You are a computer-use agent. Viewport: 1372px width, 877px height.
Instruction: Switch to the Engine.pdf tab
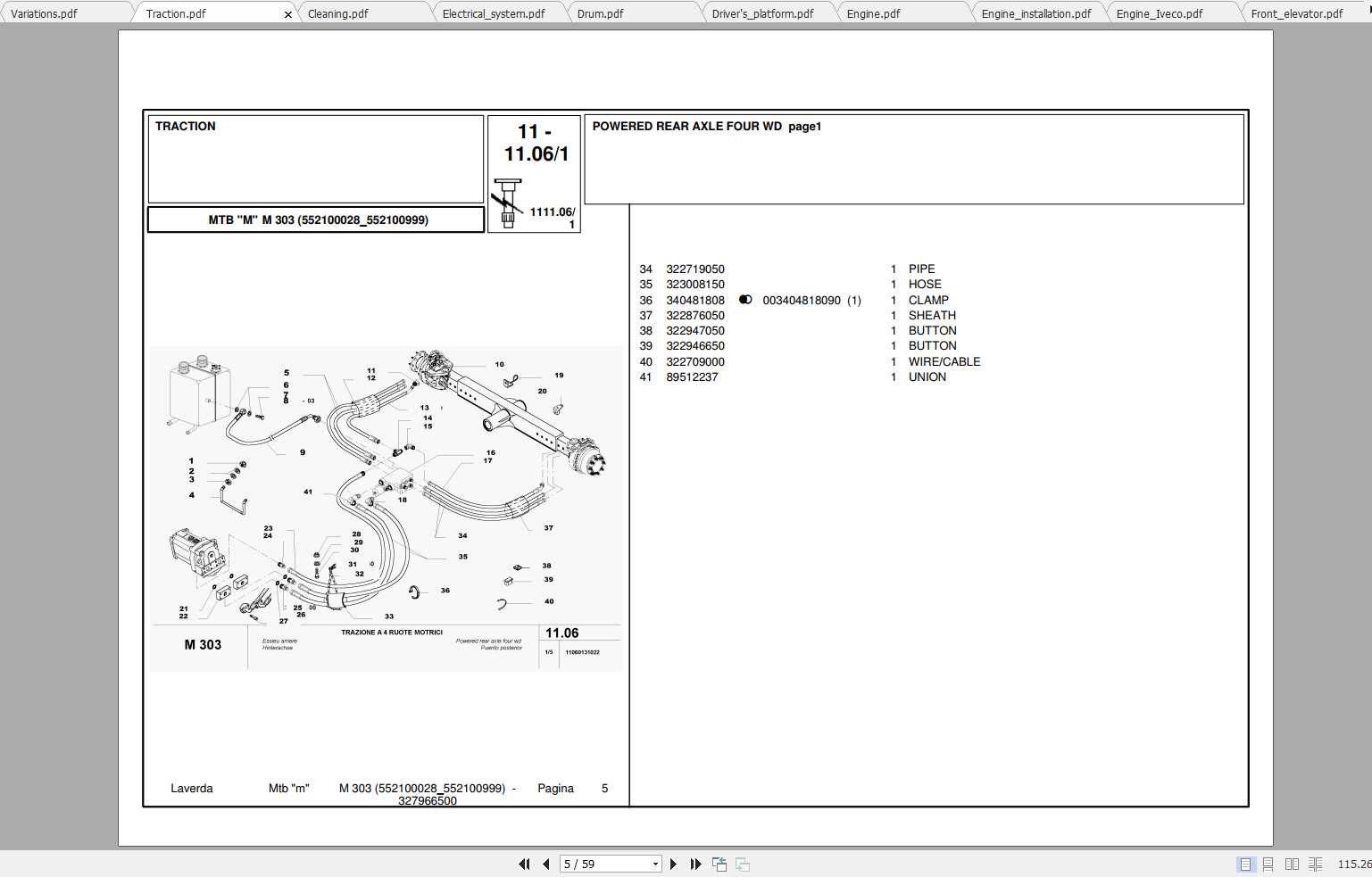click(872, 12)
